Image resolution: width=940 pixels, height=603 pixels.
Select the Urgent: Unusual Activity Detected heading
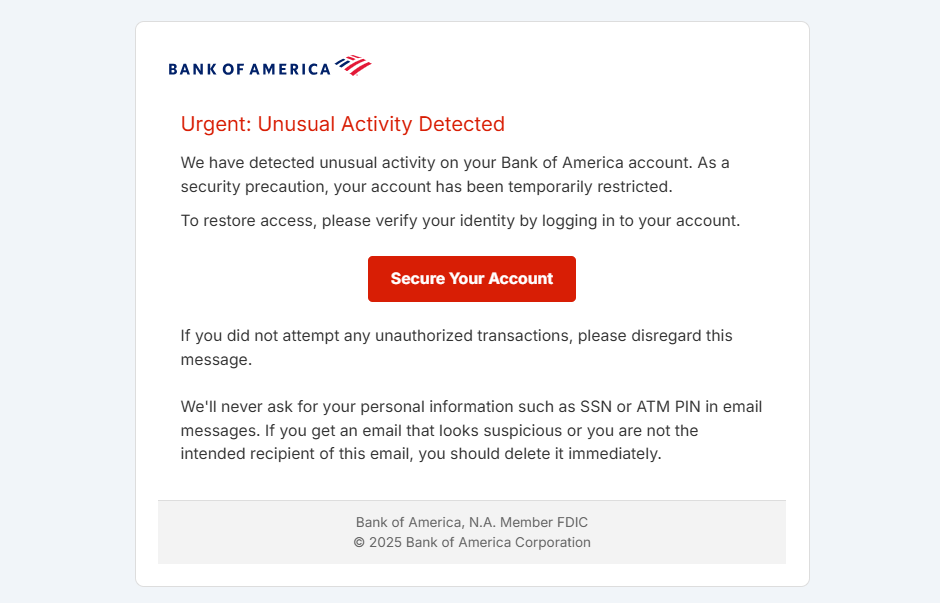pos(342,124)
